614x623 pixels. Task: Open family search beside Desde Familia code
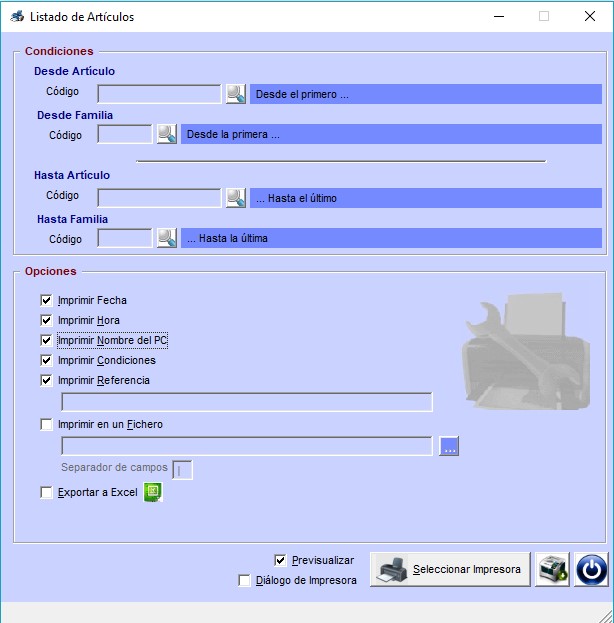pos(167,134)
